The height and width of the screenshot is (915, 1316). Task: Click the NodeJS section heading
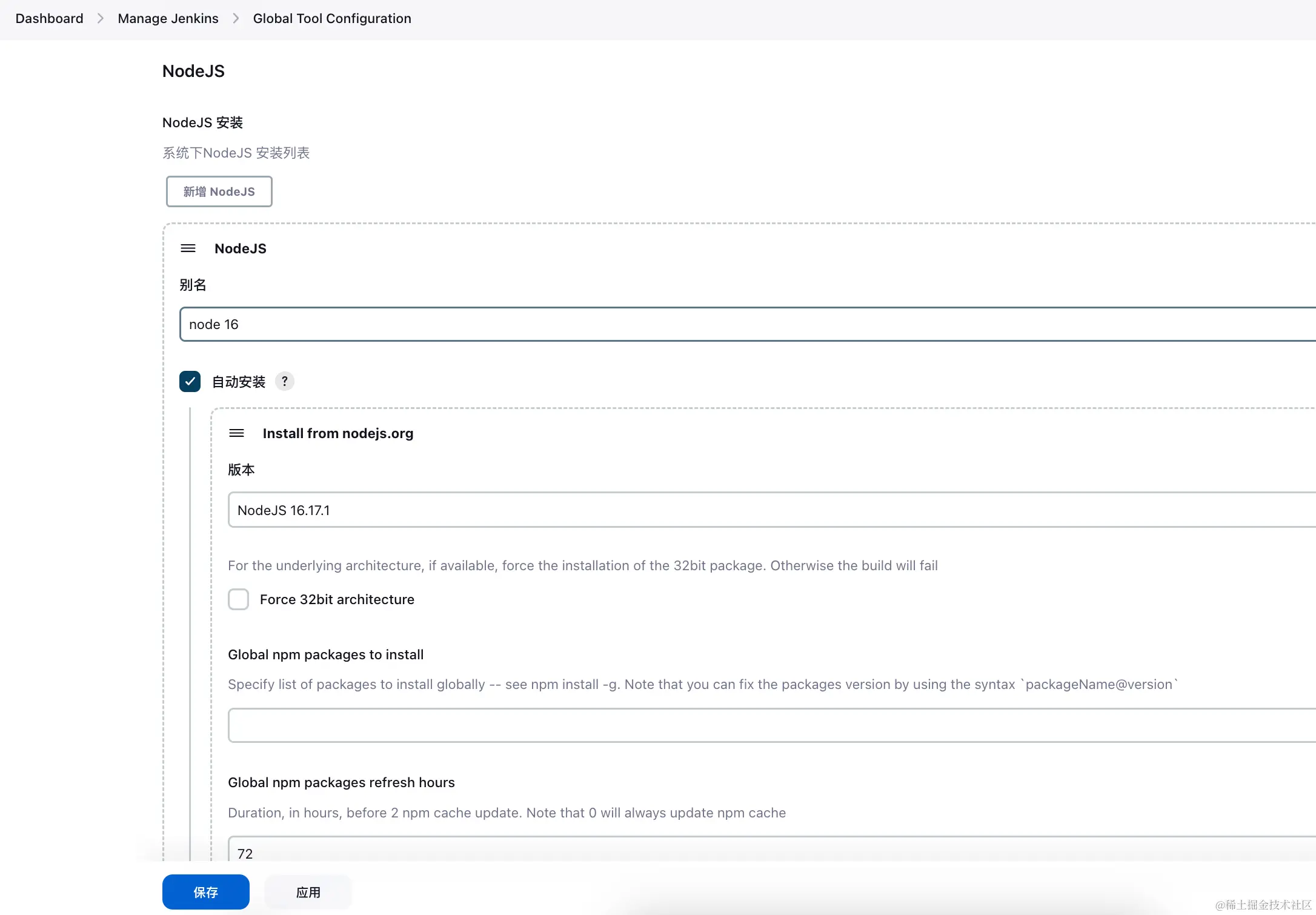(x=193, y=72)
